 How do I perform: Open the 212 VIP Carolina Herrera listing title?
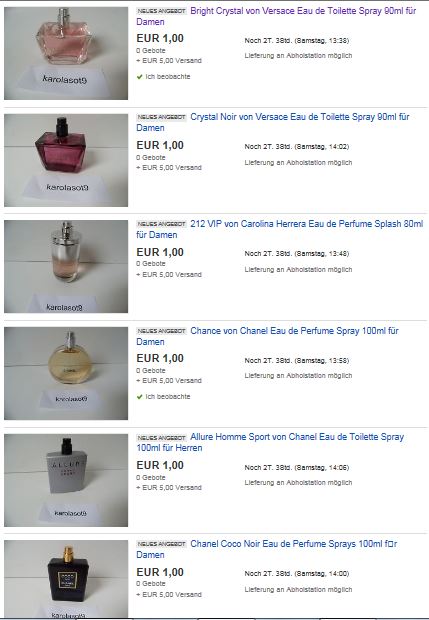tap(280, 229)
